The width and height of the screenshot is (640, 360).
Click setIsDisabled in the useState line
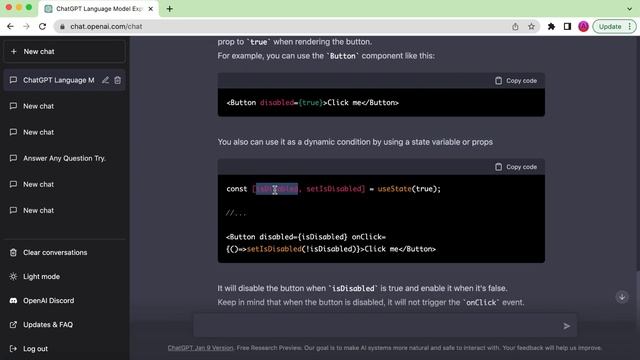[334, 189]
